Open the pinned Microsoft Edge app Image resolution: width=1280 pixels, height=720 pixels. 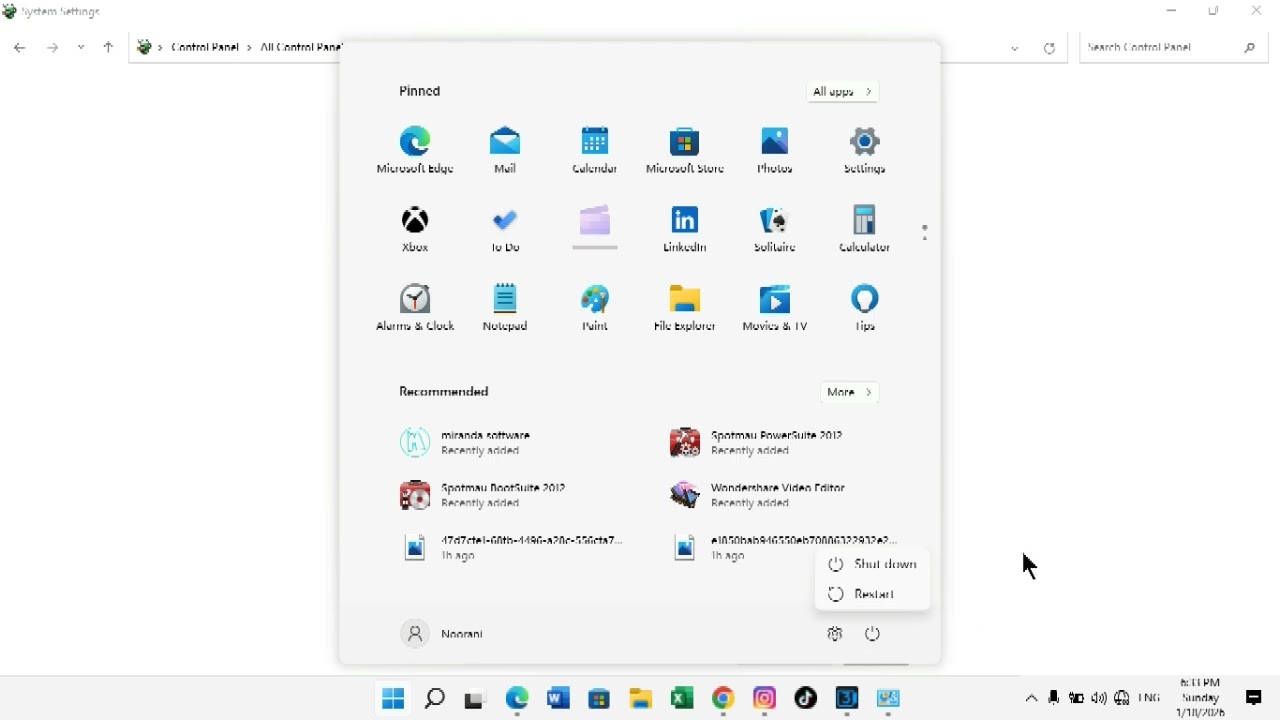tap(415, 150)
